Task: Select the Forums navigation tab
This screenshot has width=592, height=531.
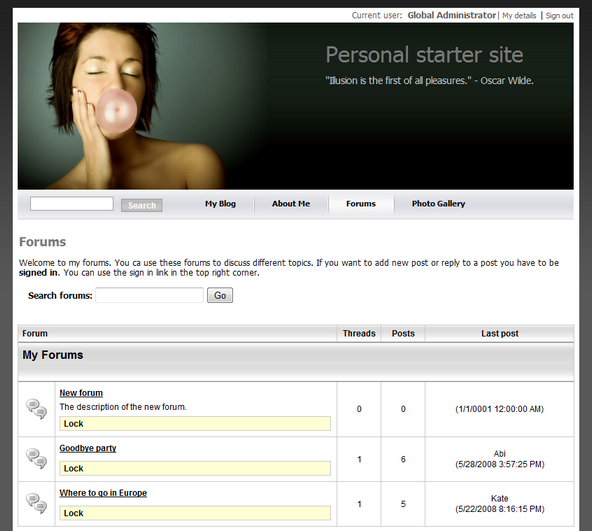Action: coord(361,204)
